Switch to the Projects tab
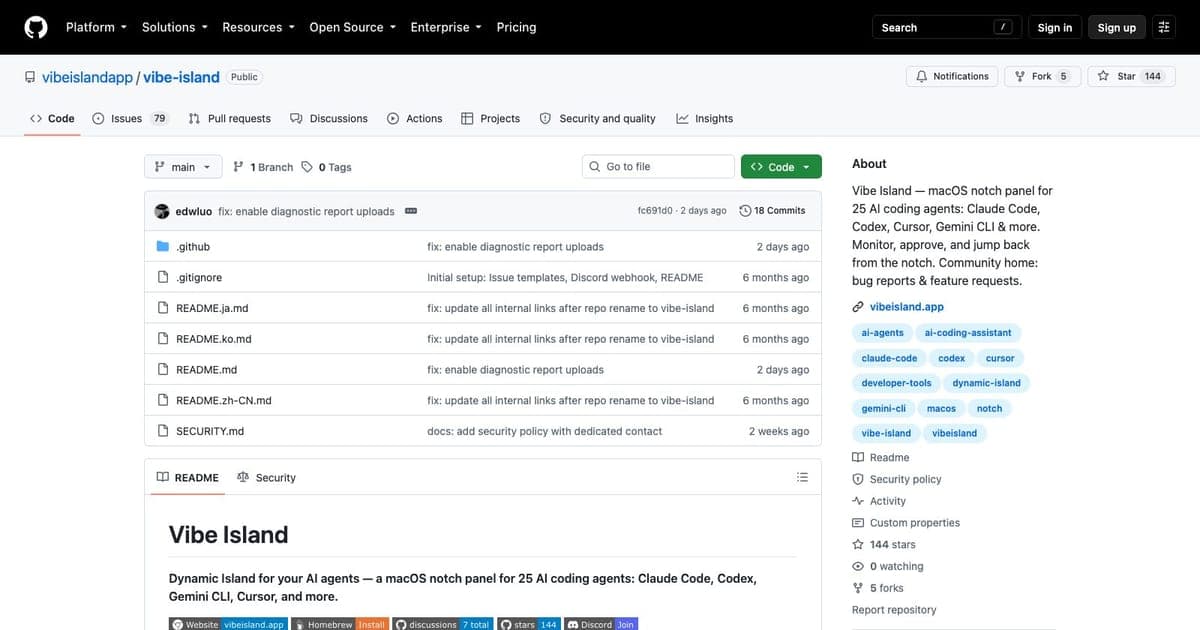Image resolution: width=1200 pixels, height=630 pixels. click(x=490, y=118)
